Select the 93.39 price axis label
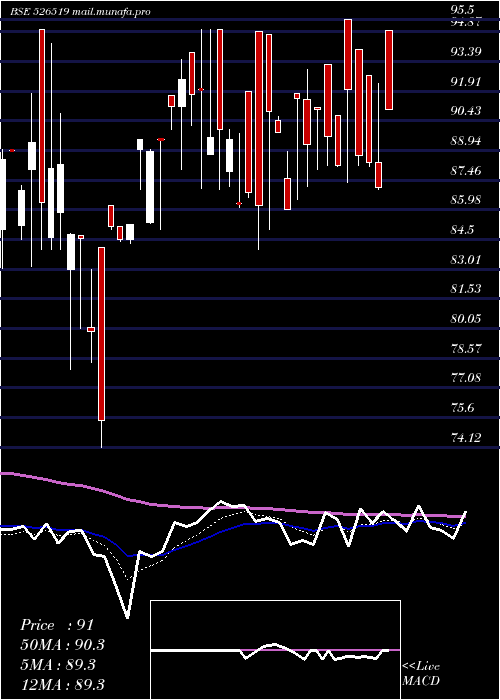 [466, 52]
